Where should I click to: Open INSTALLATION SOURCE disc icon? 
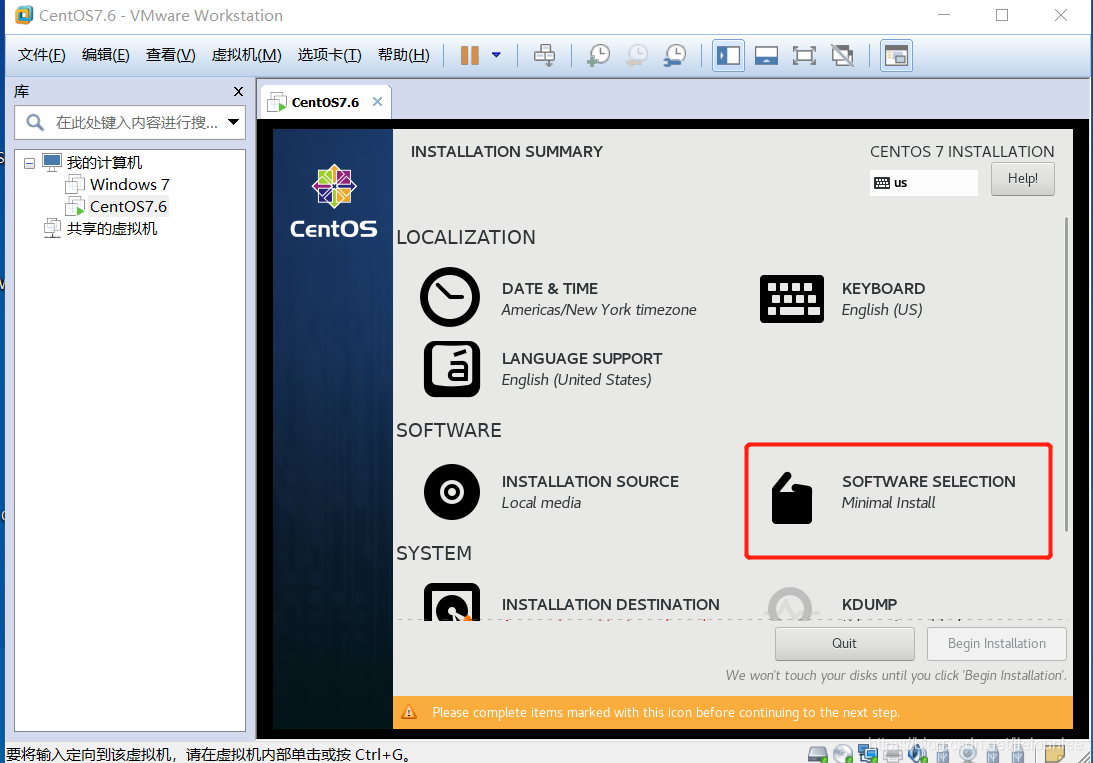tap(452, 492)
